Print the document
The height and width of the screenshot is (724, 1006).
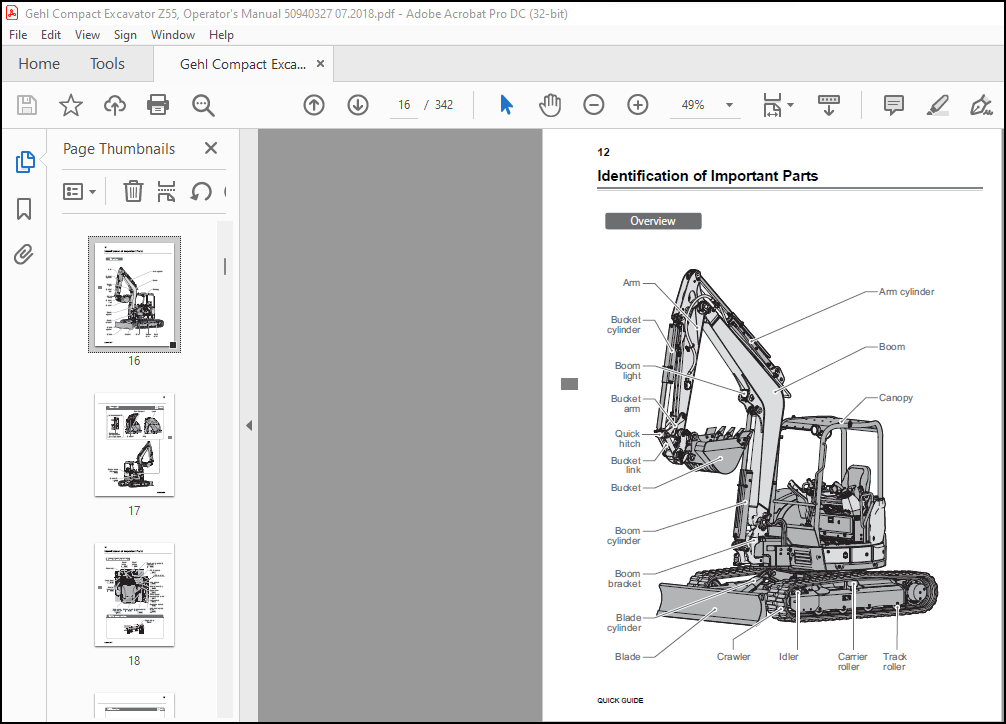tap(158, 105)
